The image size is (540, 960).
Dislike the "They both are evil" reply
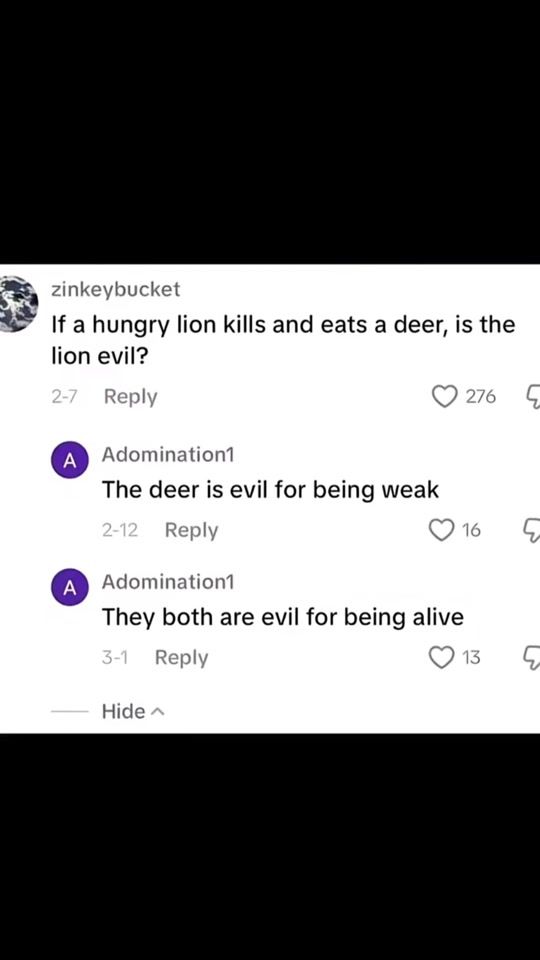532,659
